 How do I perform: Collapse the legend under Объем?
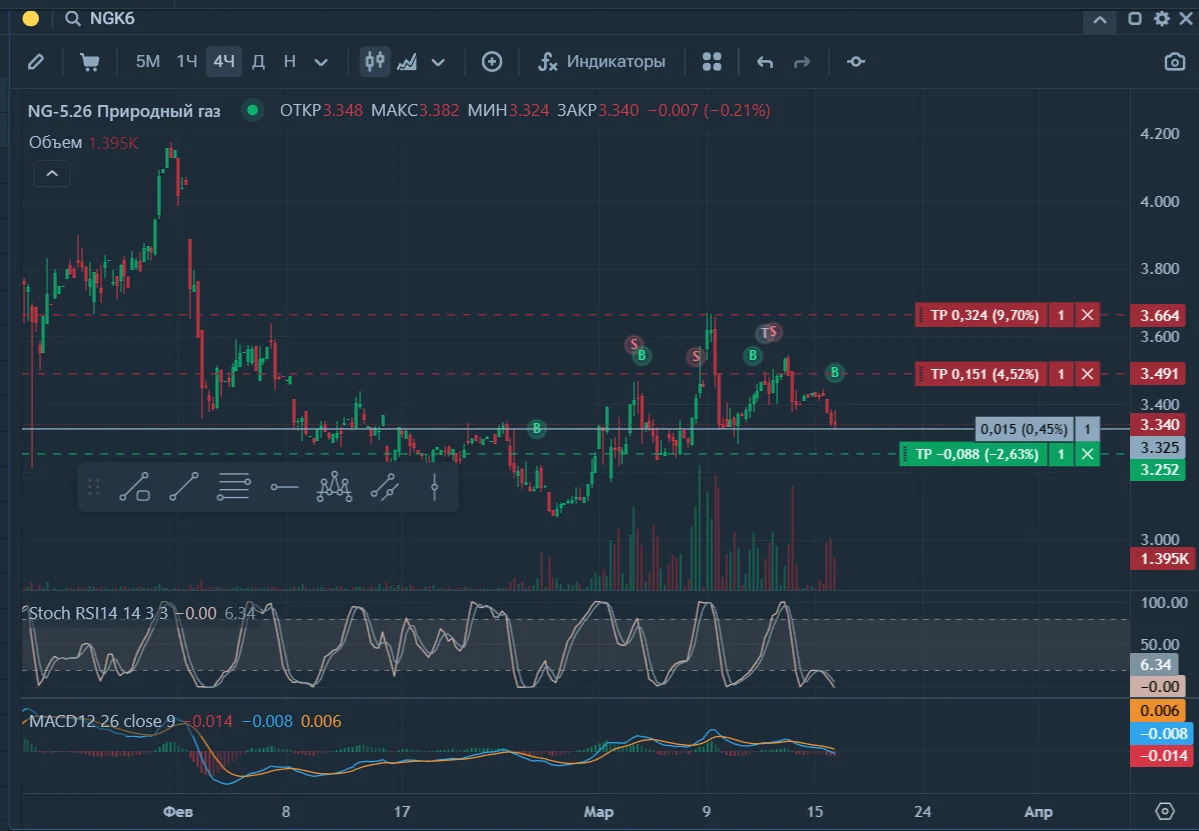(52, 174)
